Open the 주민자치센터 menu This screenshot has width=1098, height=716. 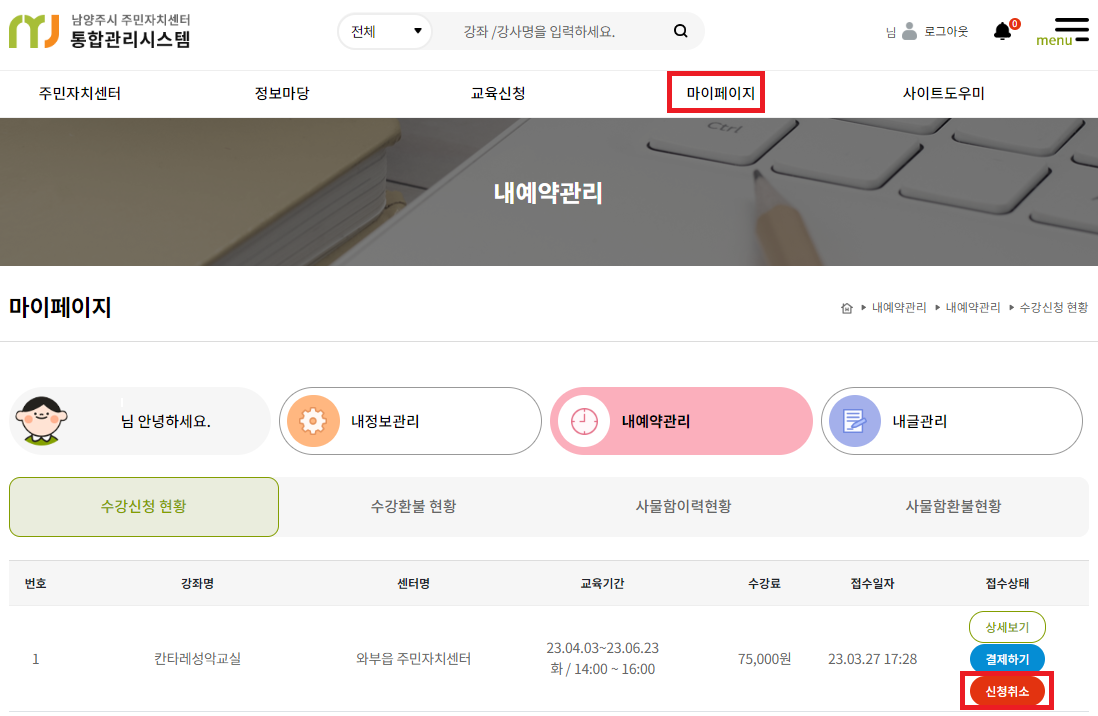point(80,94)
